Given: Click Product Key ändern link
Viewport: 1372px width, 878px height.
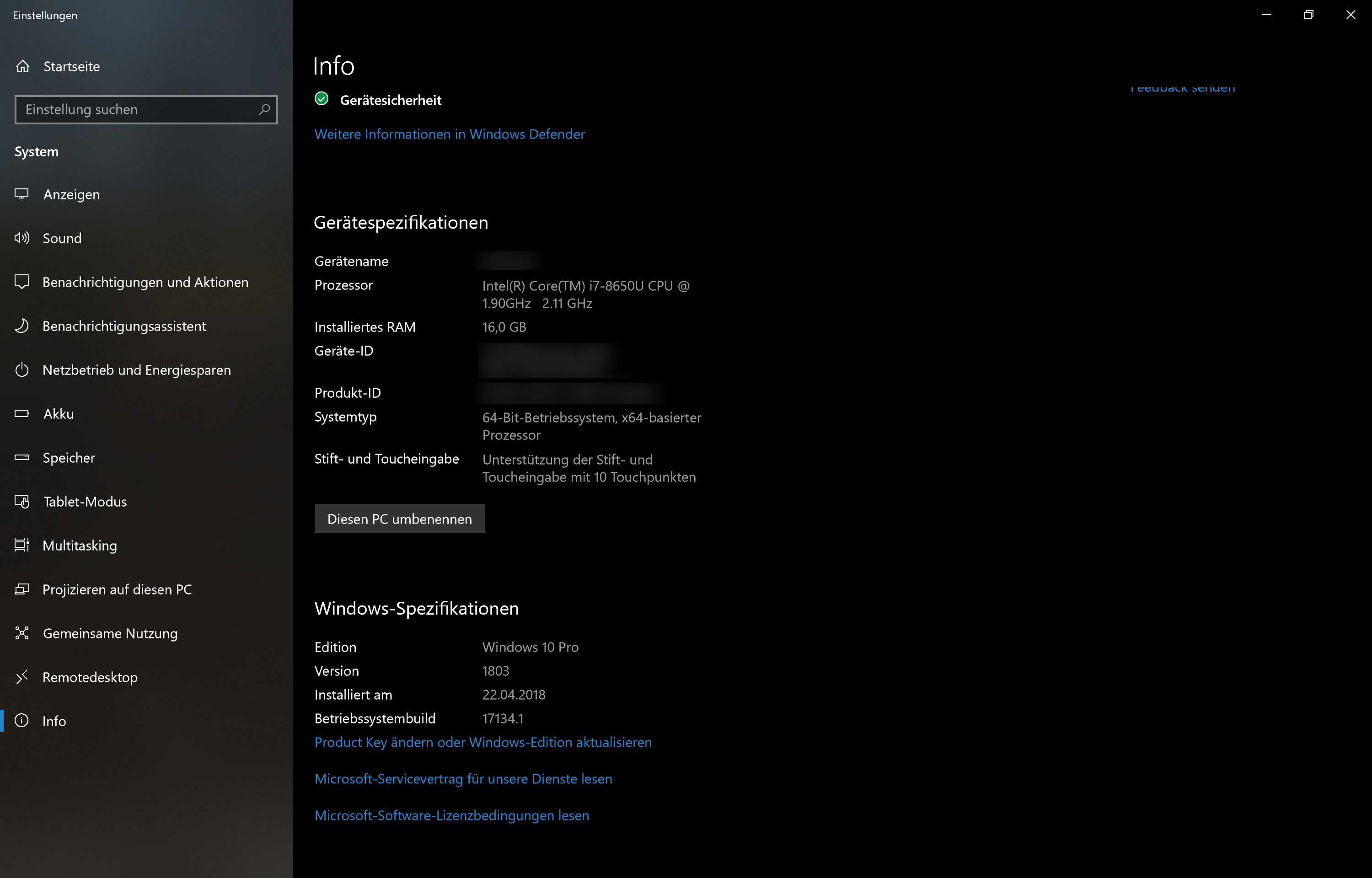Looking at the screenshot, I should pos(483,742).
